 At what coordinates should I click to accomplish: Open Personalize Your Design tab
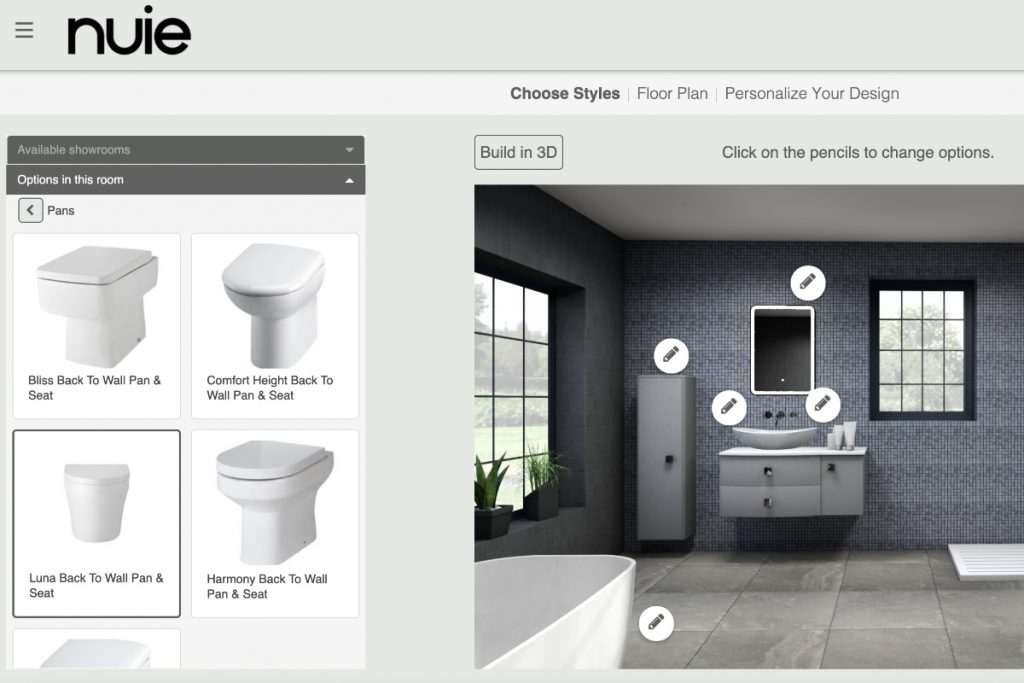[x=812, y=93]
